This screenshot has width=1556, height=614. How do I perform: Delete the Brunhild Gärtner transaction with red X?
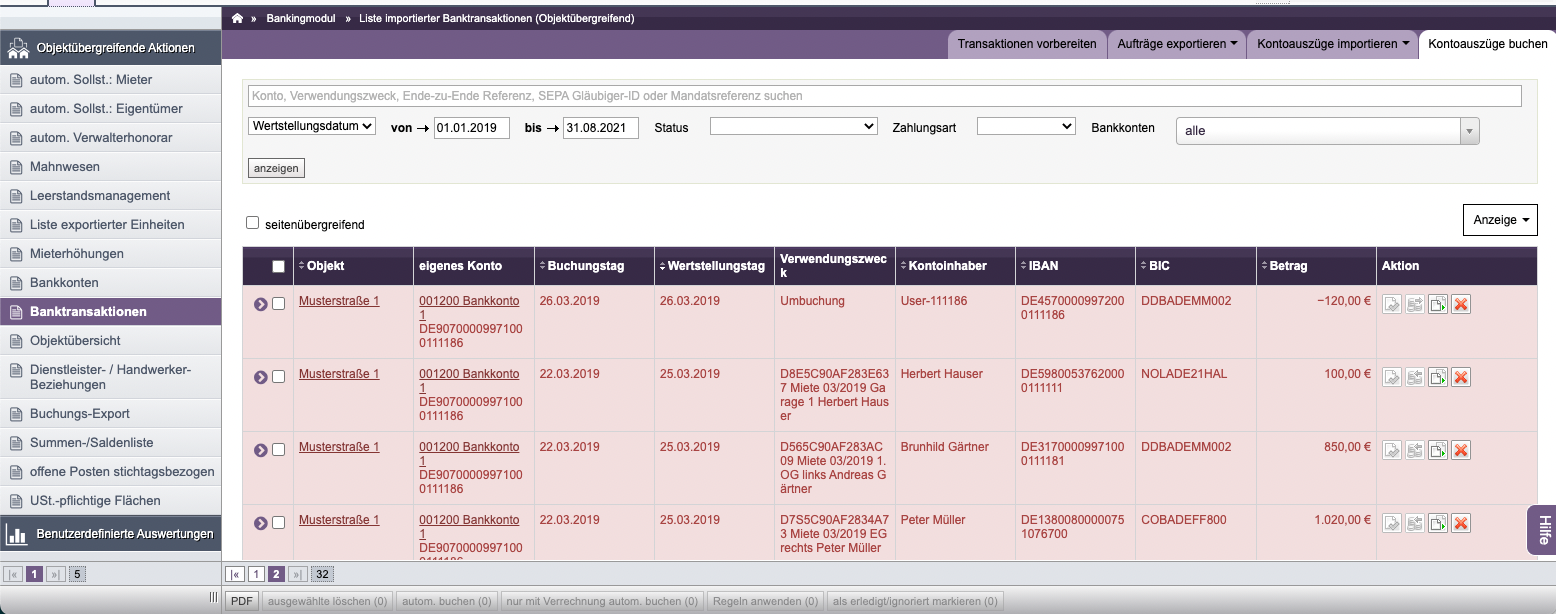pyautogui.click(x=1461, y=450)
